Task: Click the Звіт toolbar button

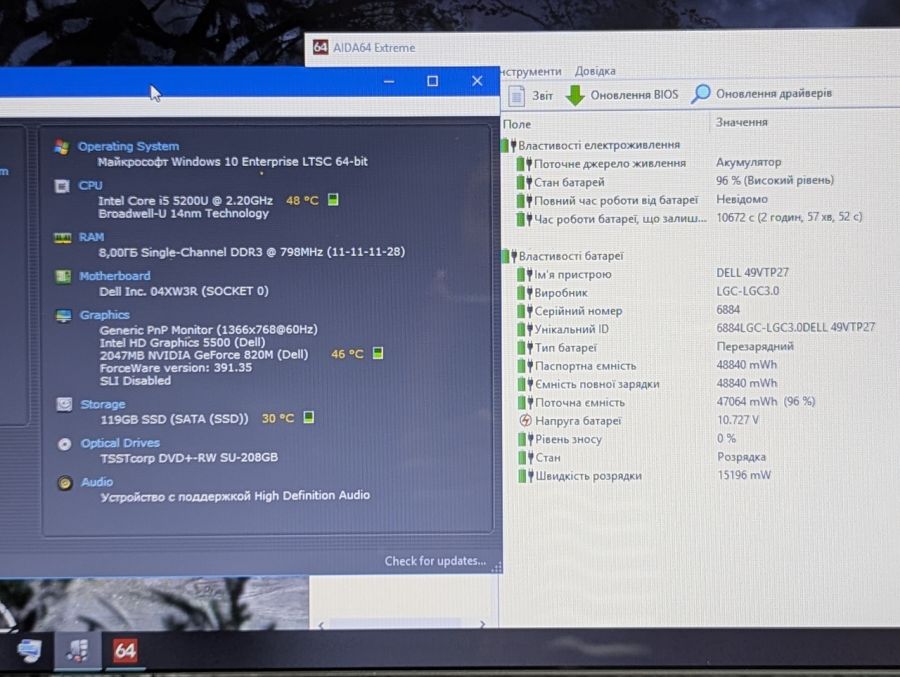Action: point(531,96)
